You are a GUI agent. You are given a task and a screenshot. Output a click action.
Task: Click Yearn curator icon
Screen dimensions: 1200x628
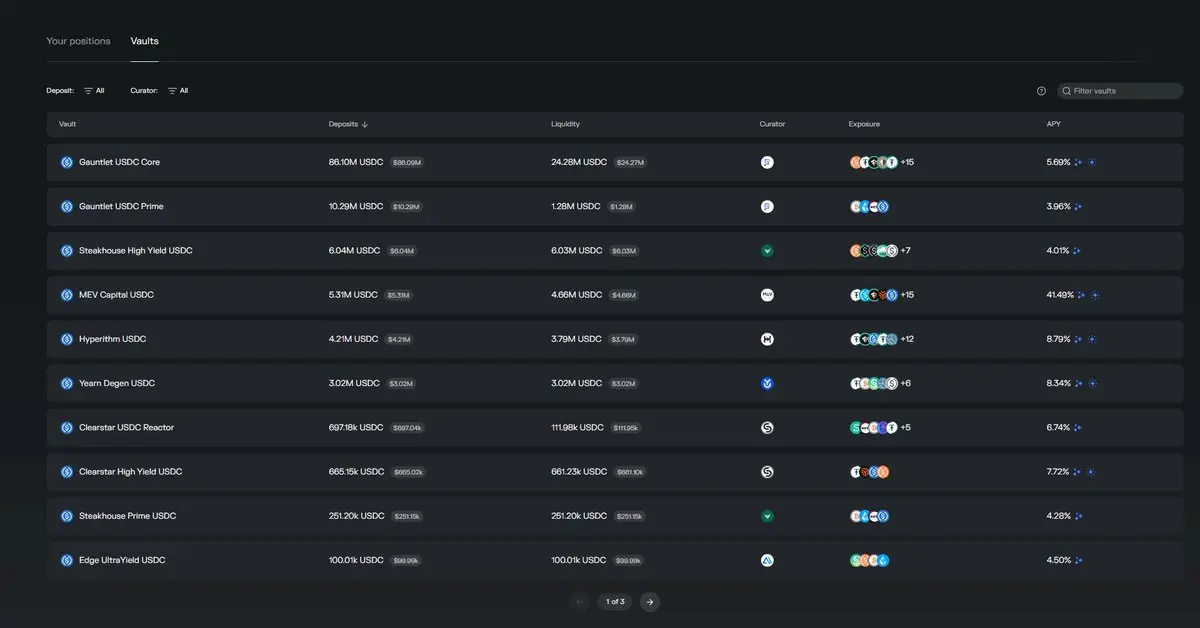(767, 383)
